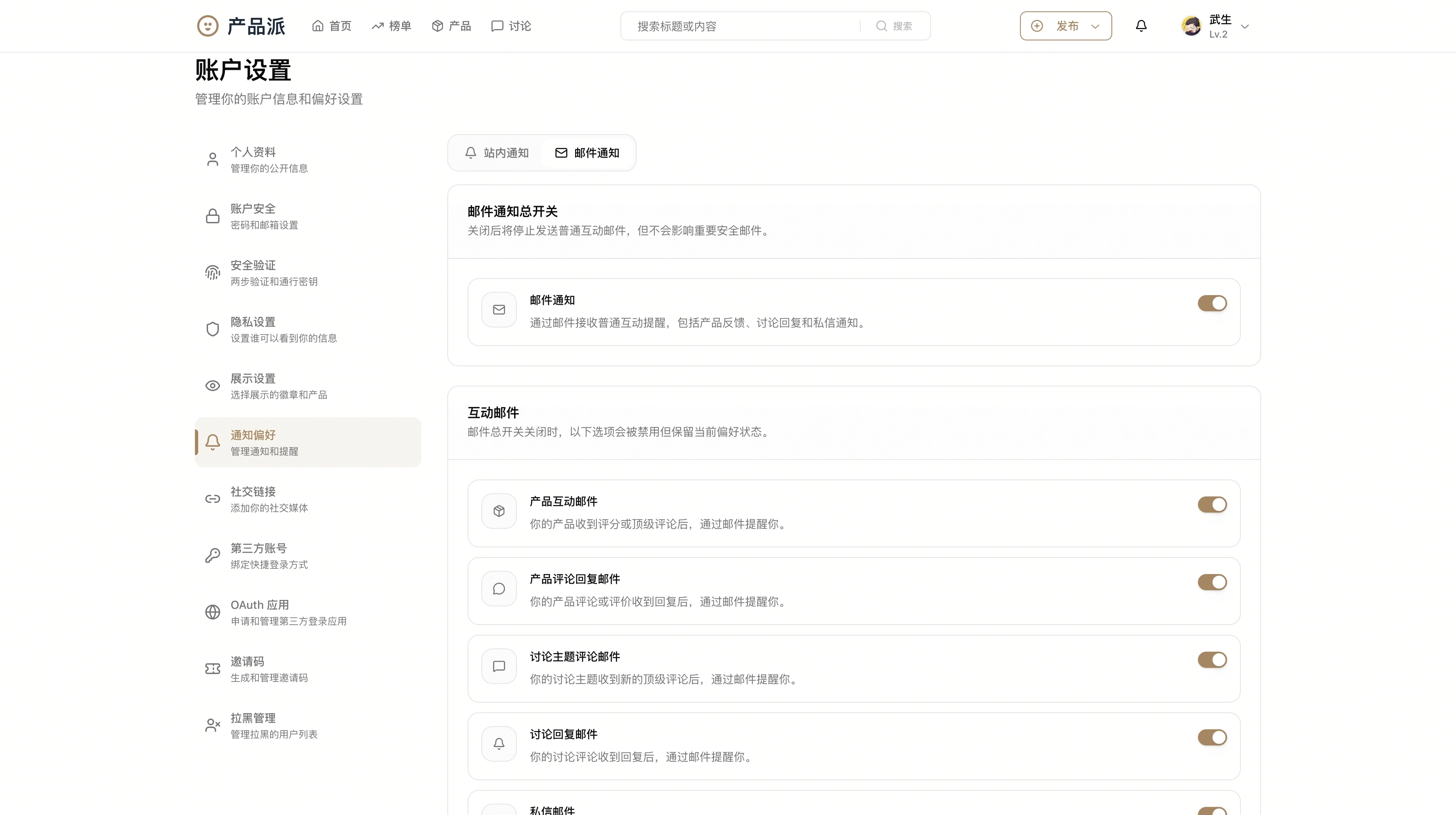
Task: Select the 邮件通知 tab
Action: (587, 153)
